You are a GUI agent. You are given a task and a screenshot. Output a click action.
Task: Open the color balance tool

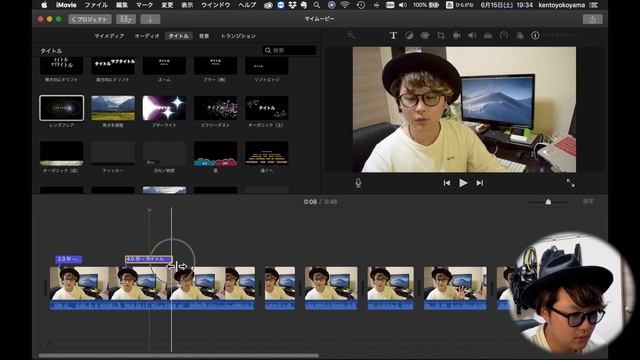tap(409, 36)
